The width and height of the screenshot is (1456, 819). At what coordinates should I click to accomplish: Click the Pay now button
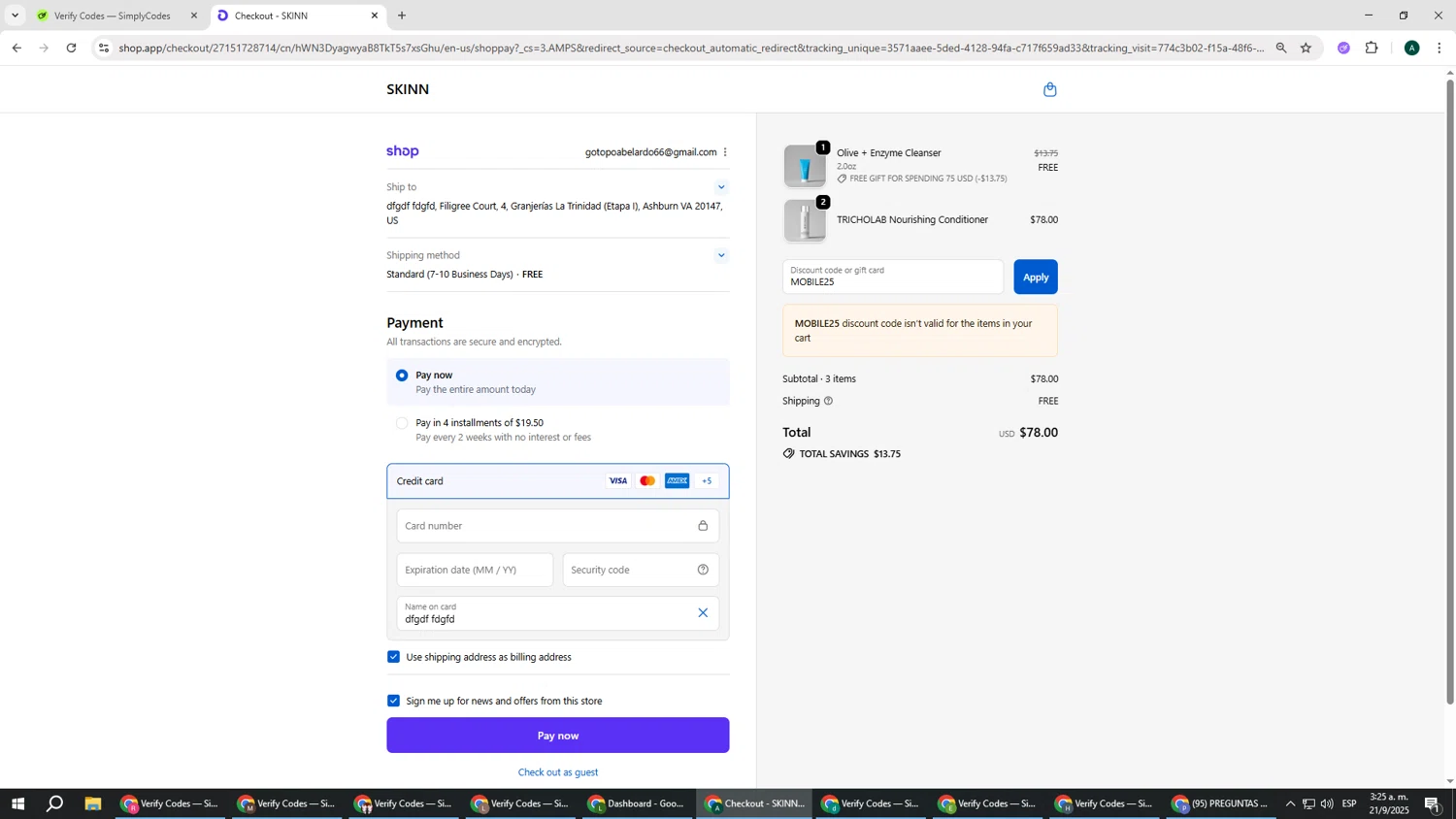coord(557,736)
